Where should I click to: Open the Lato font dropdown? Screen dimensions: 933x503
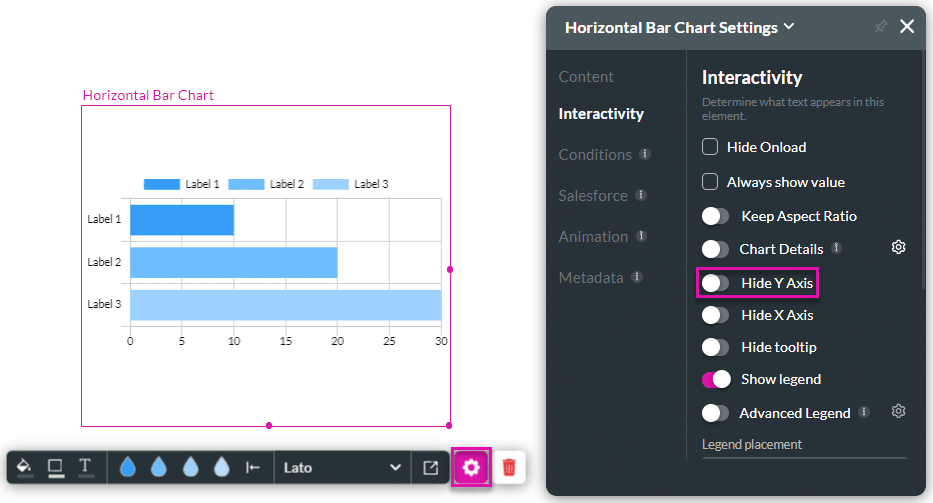tap(342, 467)
